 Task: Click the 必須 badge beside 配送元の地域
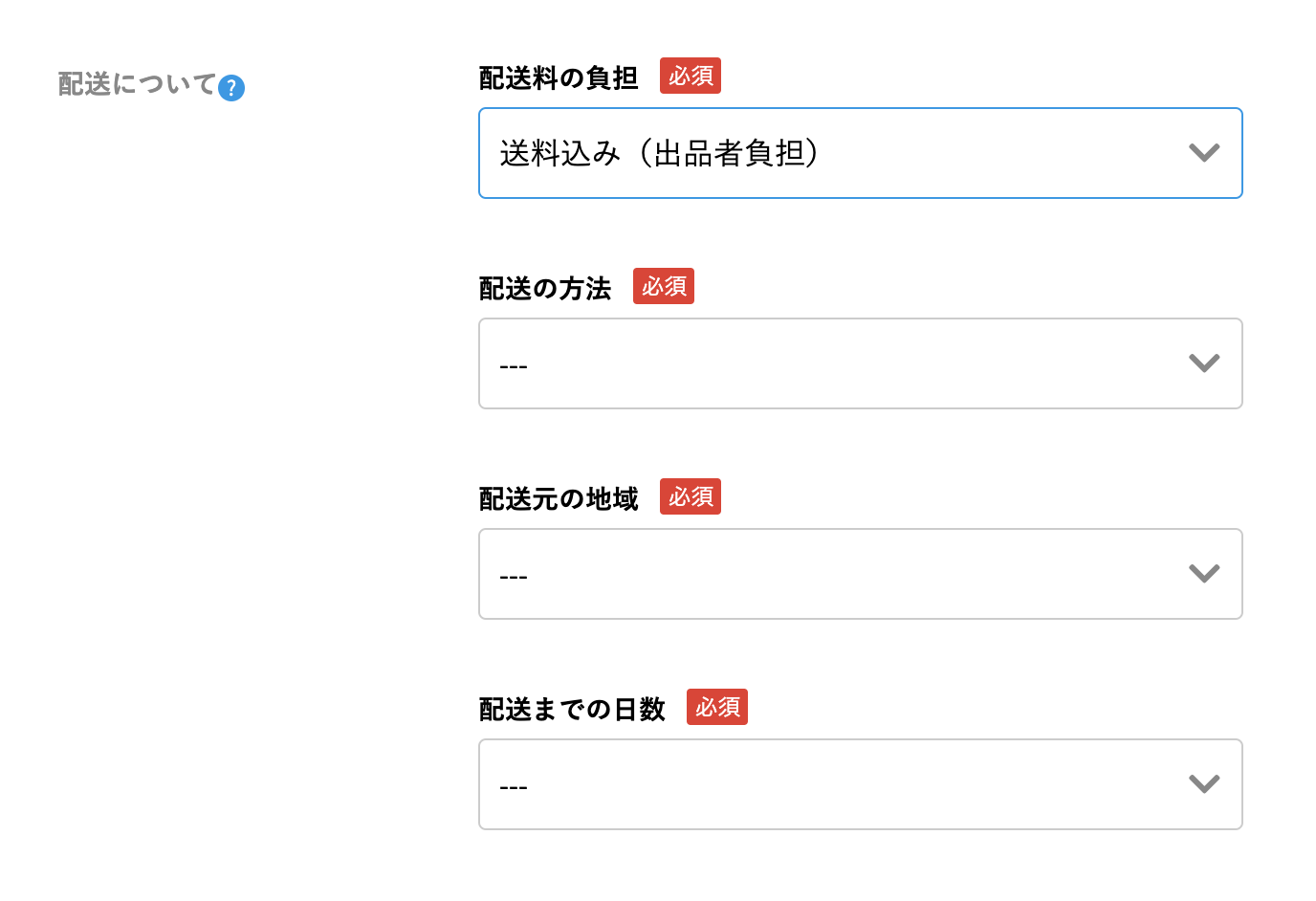(x=691, y=496)
